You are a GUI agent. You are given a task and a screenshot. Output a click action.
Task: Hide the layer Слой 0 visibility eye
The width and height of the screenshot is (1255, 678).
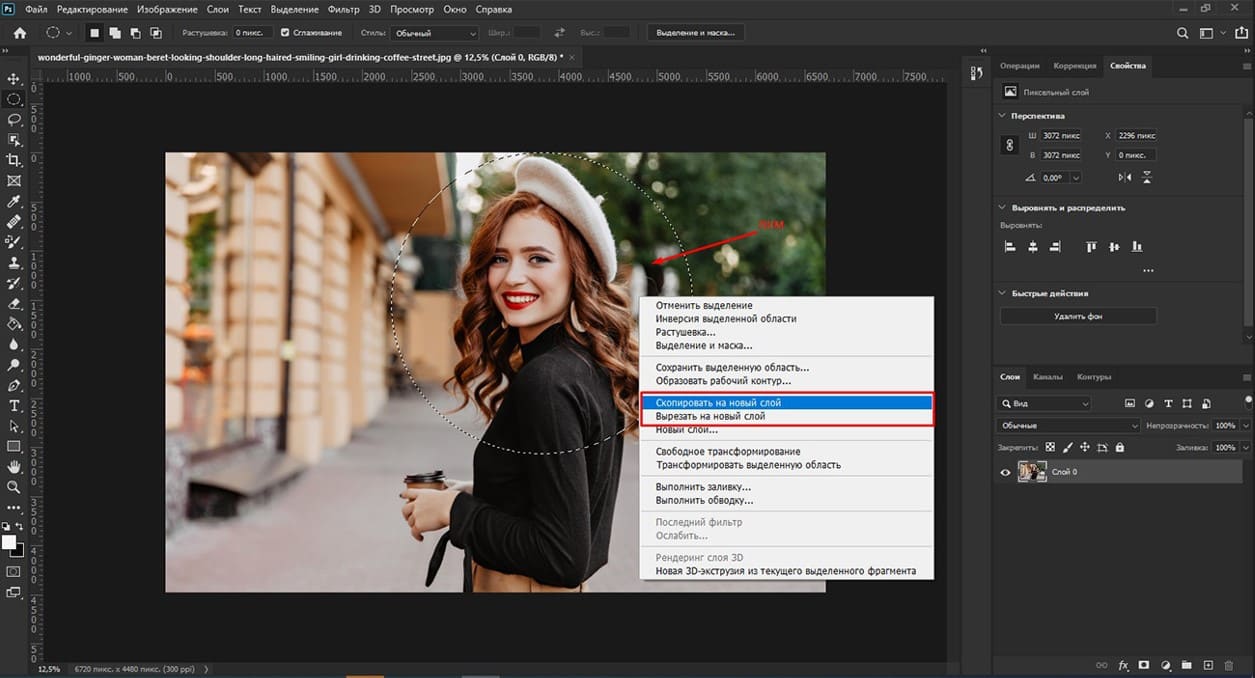pos(1006,472)
